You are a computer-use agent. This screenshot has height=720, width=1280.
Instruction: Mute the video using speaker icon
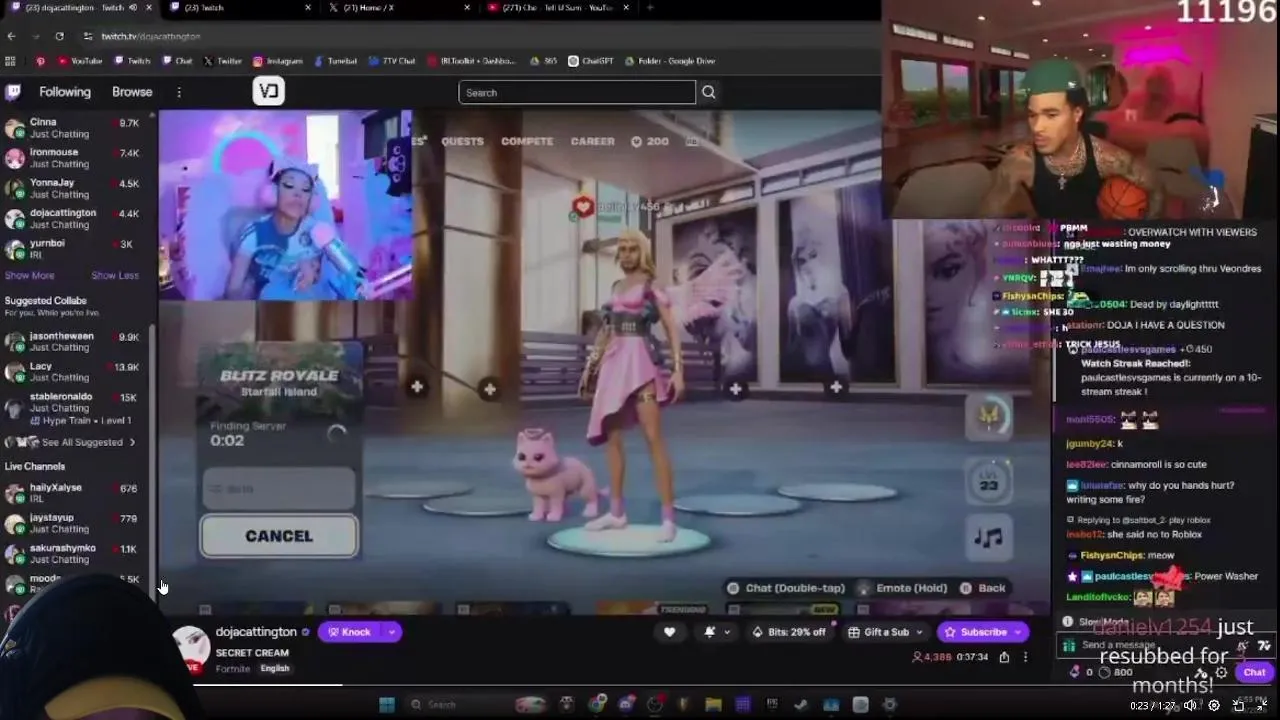point(1189,705)
